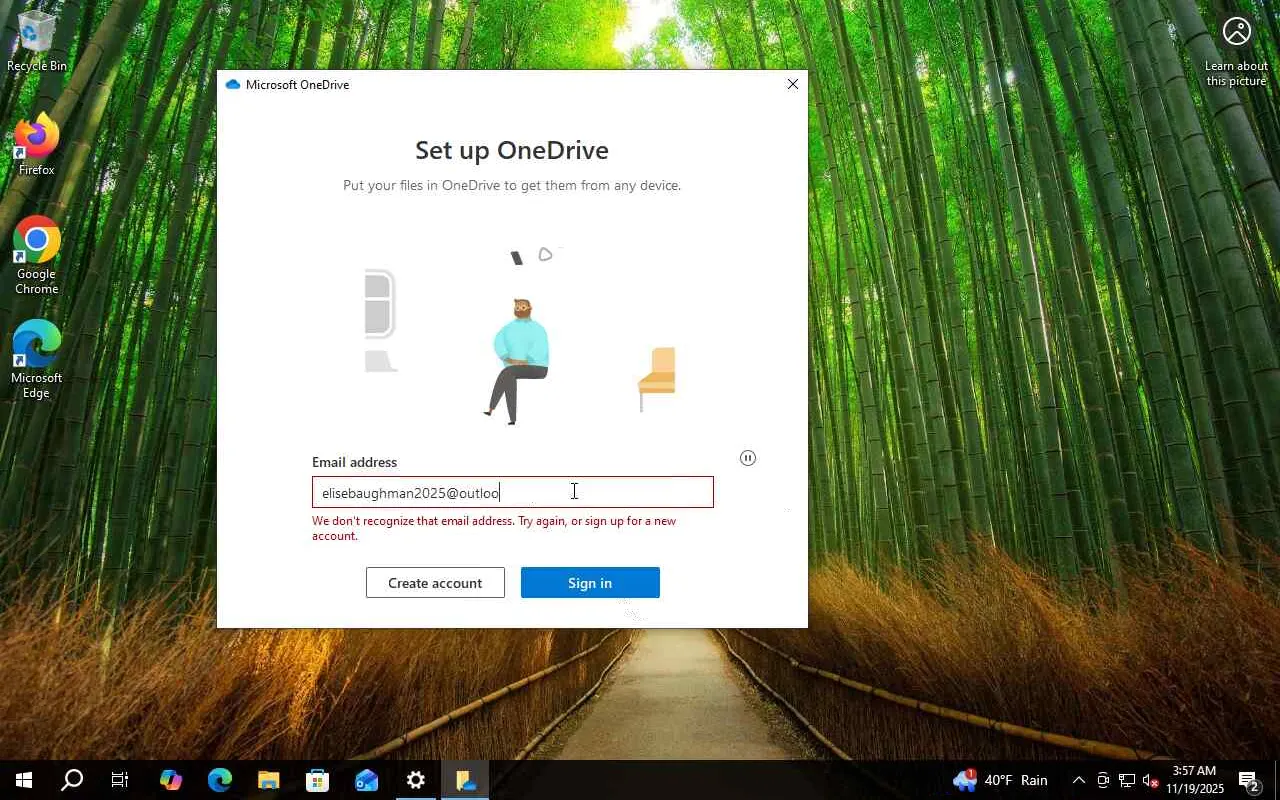This screenshot has width=1280, height=800.
Task: Focus the Email address input field
Action: coord(512,492)
